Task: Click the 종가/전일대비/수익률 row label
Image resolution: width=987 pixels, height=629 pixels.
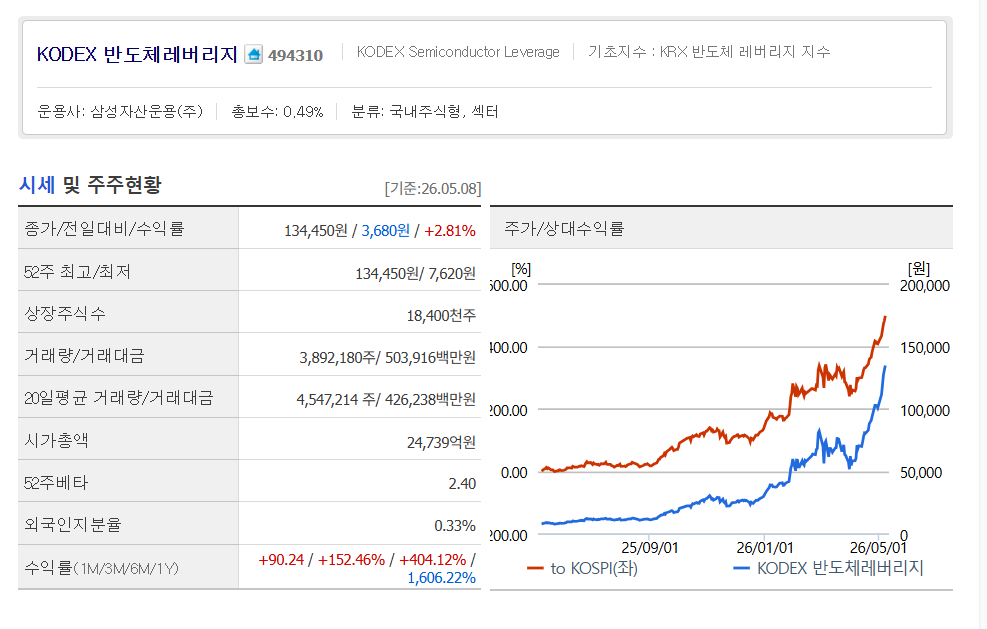Action: point(104,228)
